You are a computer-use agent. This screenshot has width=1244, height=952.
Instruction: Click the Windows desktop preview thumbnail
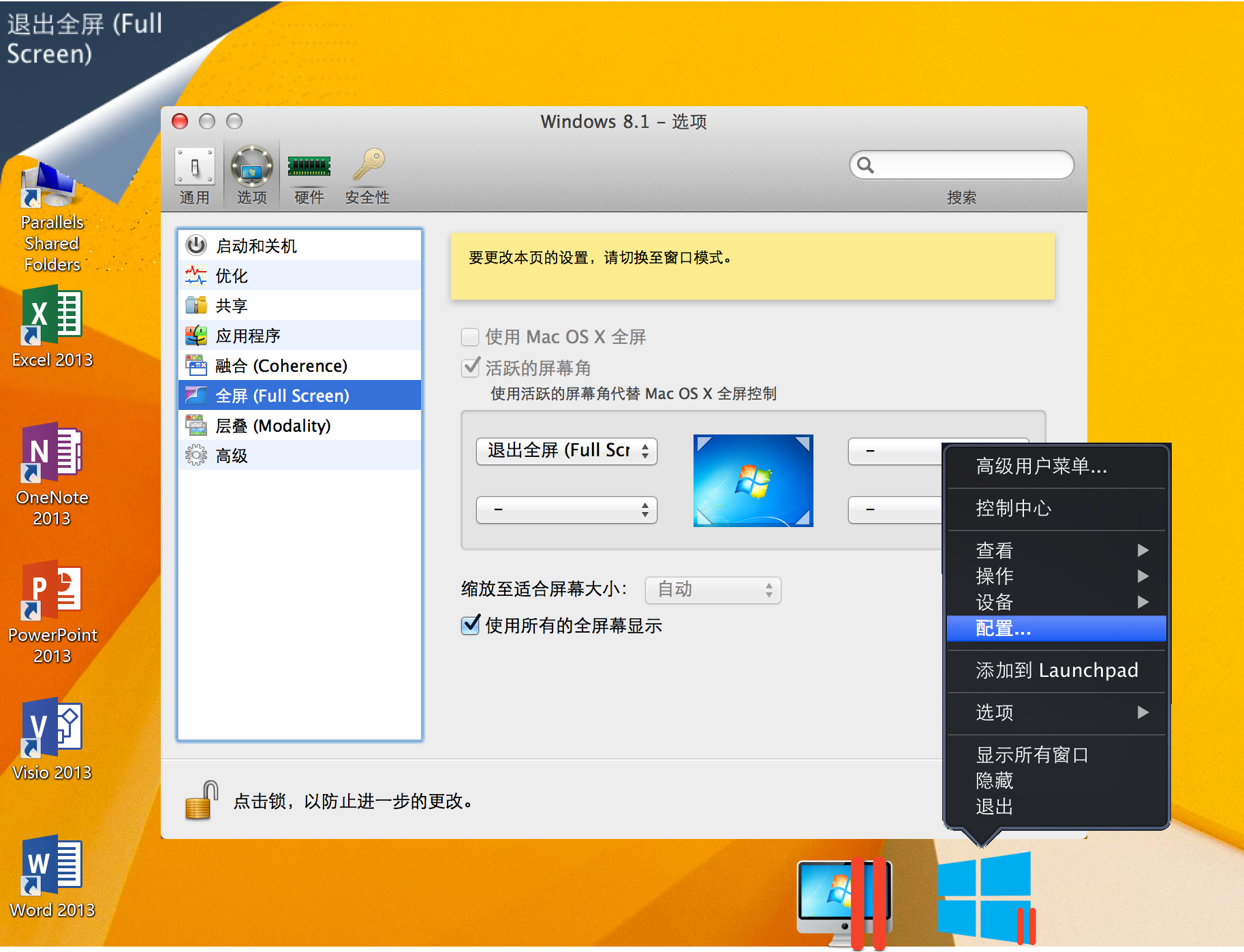pos(753,481)
